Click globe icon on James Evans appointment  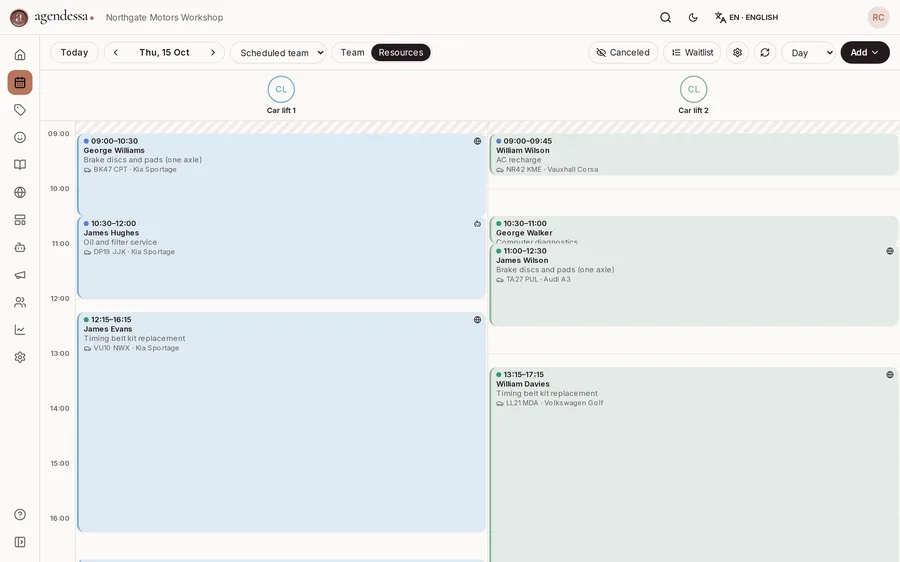pyautogui.click(x=478, y=320)
